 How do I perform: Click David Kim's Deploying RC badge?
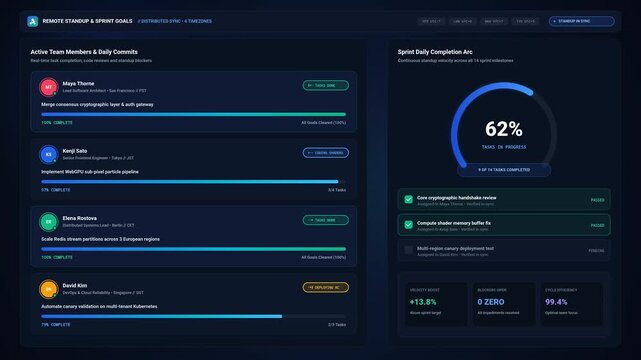pos(326,287)
